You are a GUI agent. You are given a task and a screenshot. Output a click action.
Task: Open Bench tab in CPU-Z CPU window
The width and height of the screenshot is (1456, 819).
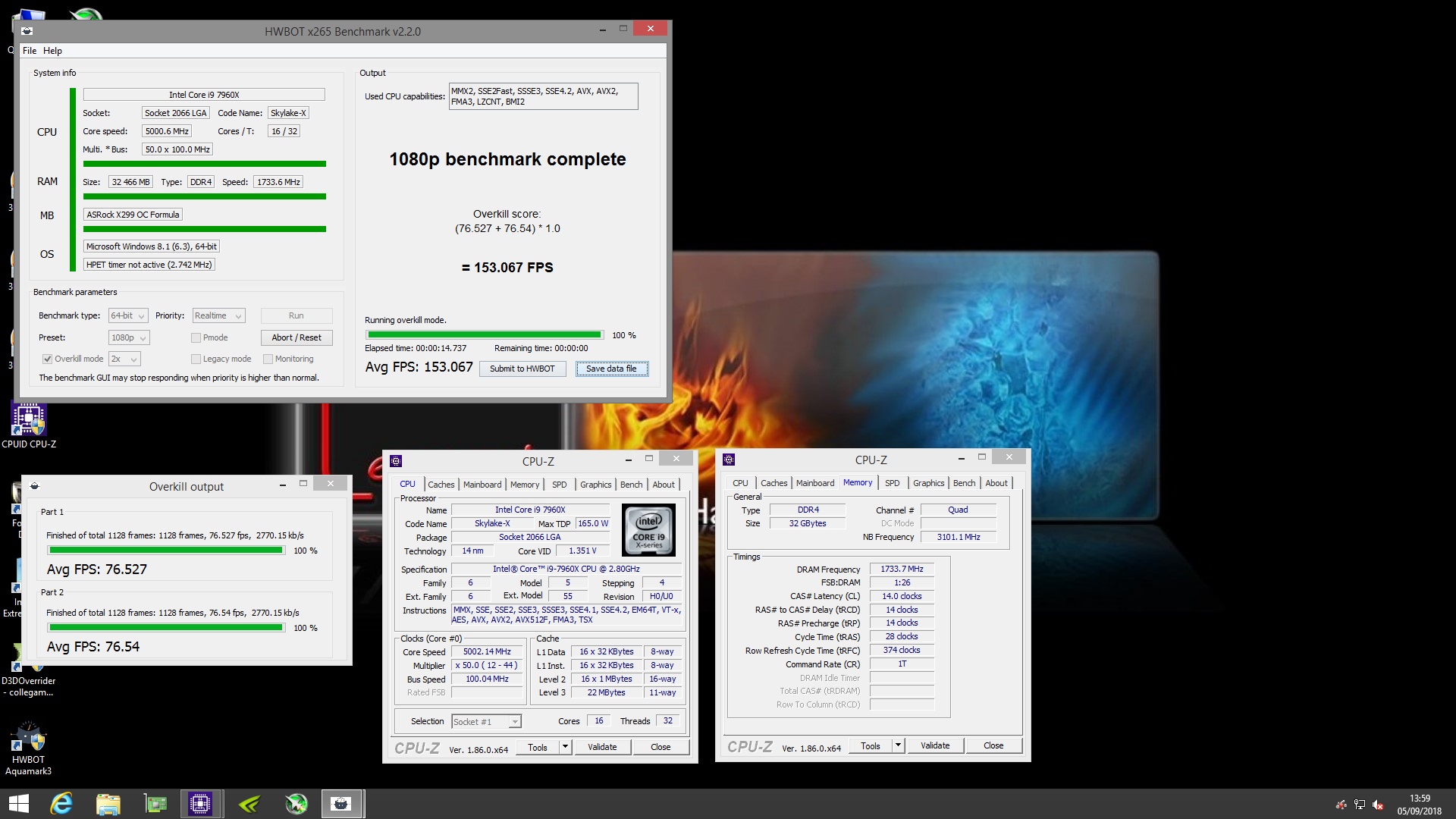tap(631, 485)
